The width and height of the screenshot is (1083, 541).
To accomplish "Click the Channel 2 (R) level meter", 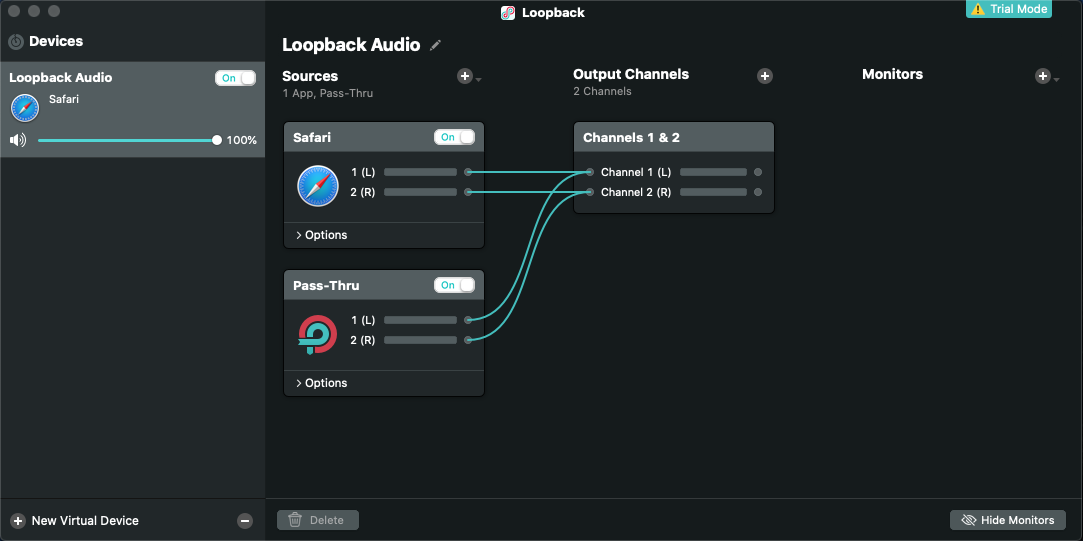I will coord(713,192).
